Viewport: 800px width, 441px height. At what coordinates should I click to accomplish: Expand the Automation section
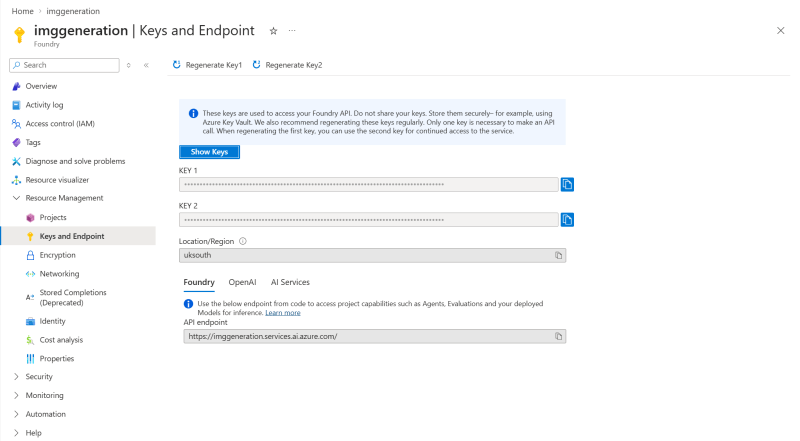(16, 414)
